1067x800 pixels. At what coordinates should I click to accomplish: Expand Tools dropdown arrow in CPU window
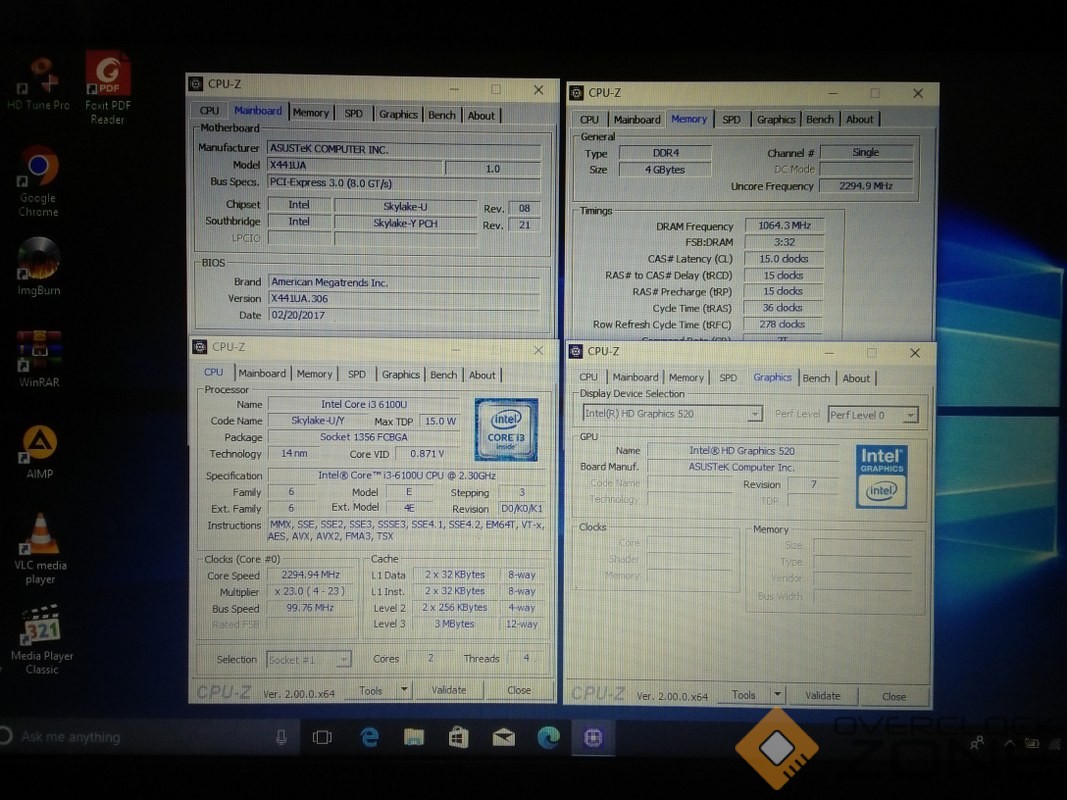(404, 690)
